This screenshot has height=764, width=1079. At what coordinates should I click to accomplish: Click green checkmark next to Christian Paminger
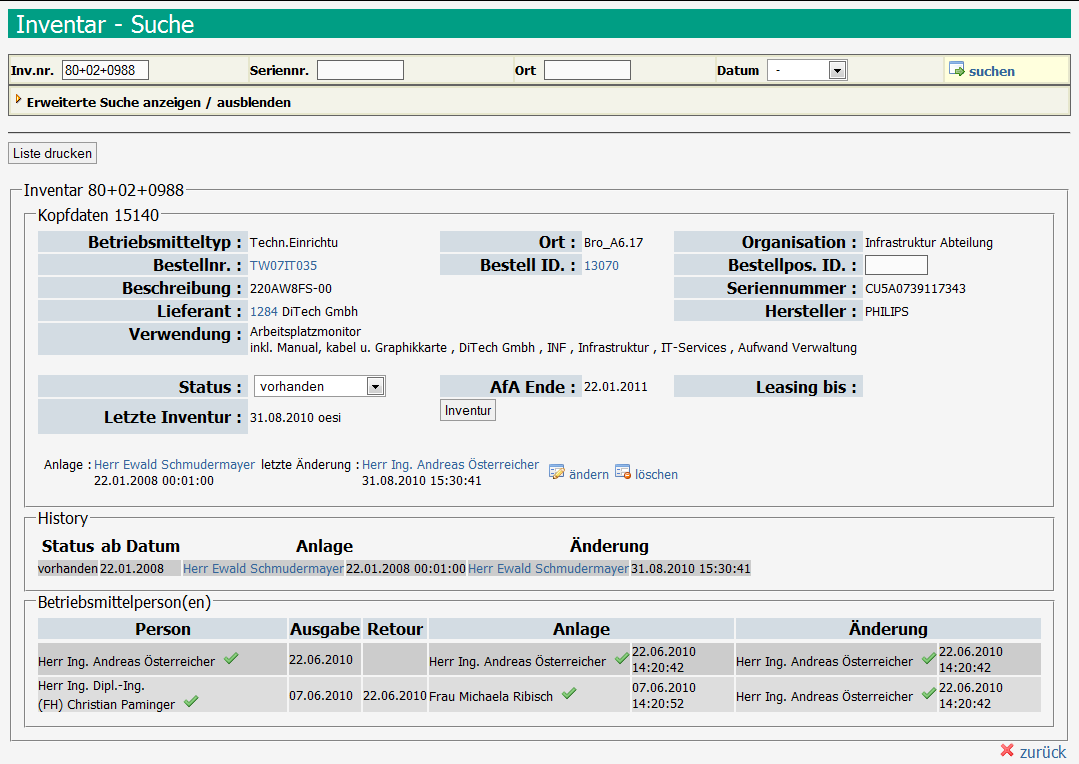tap(191, 703)
